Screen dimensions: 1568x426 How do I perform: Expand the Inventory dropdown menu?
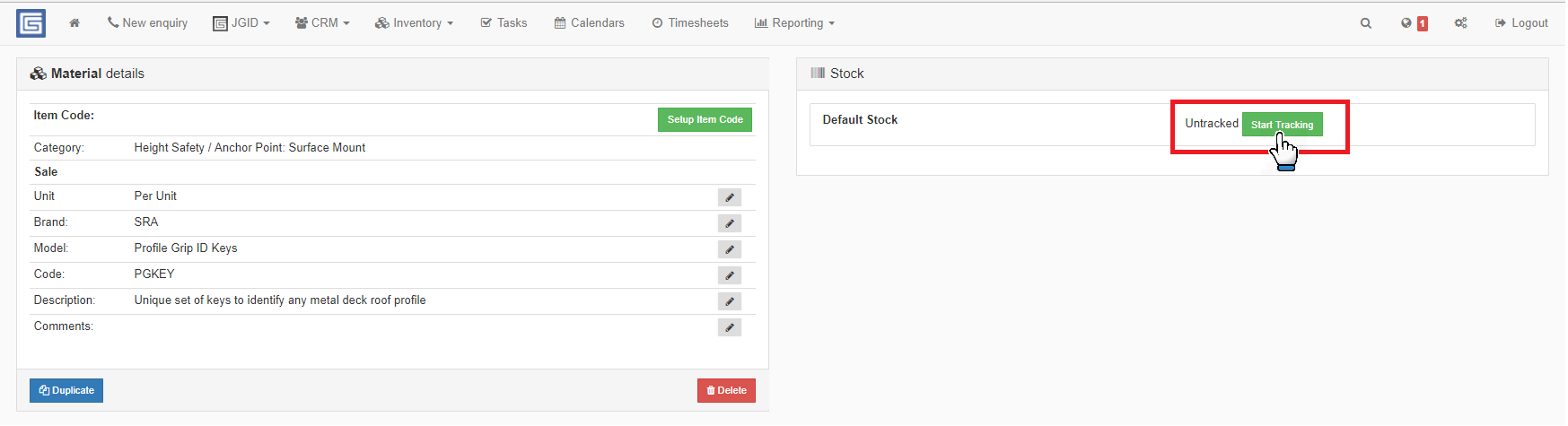(414, 23)
